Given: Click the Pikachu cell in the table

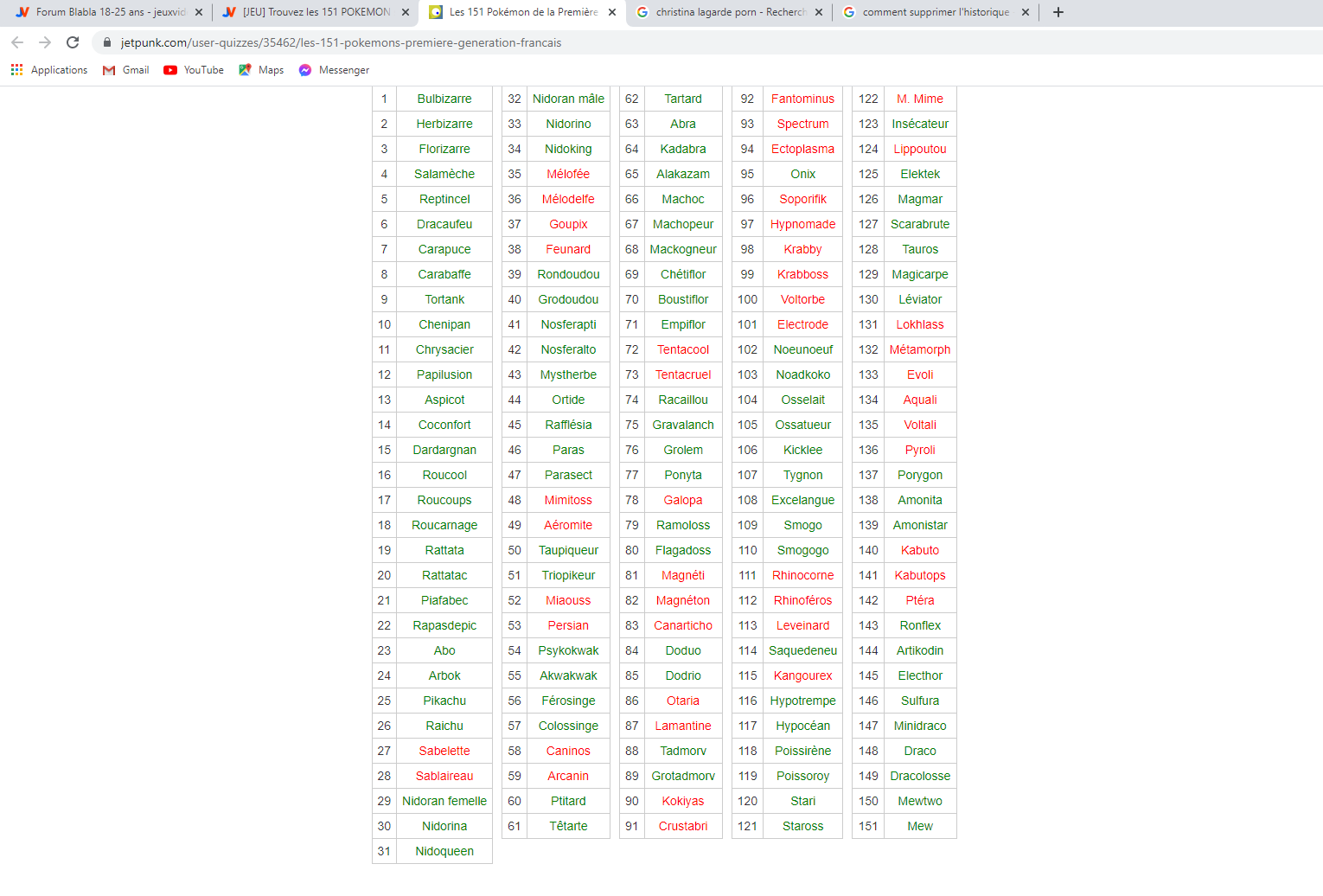Looking at the screenshot, I should point(444,701).
